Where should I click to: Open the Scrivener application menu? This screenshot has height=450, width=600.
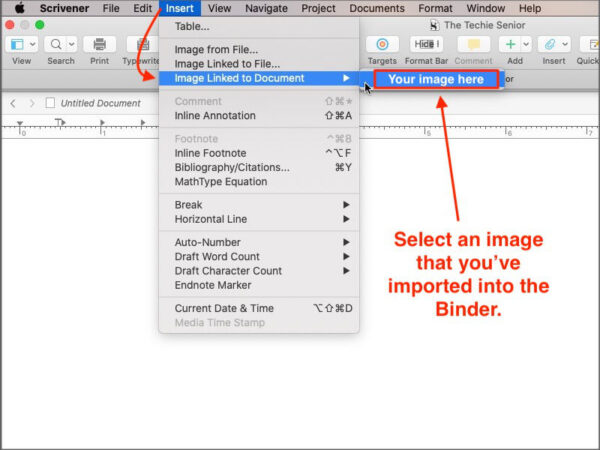click(x=65, y=8)
